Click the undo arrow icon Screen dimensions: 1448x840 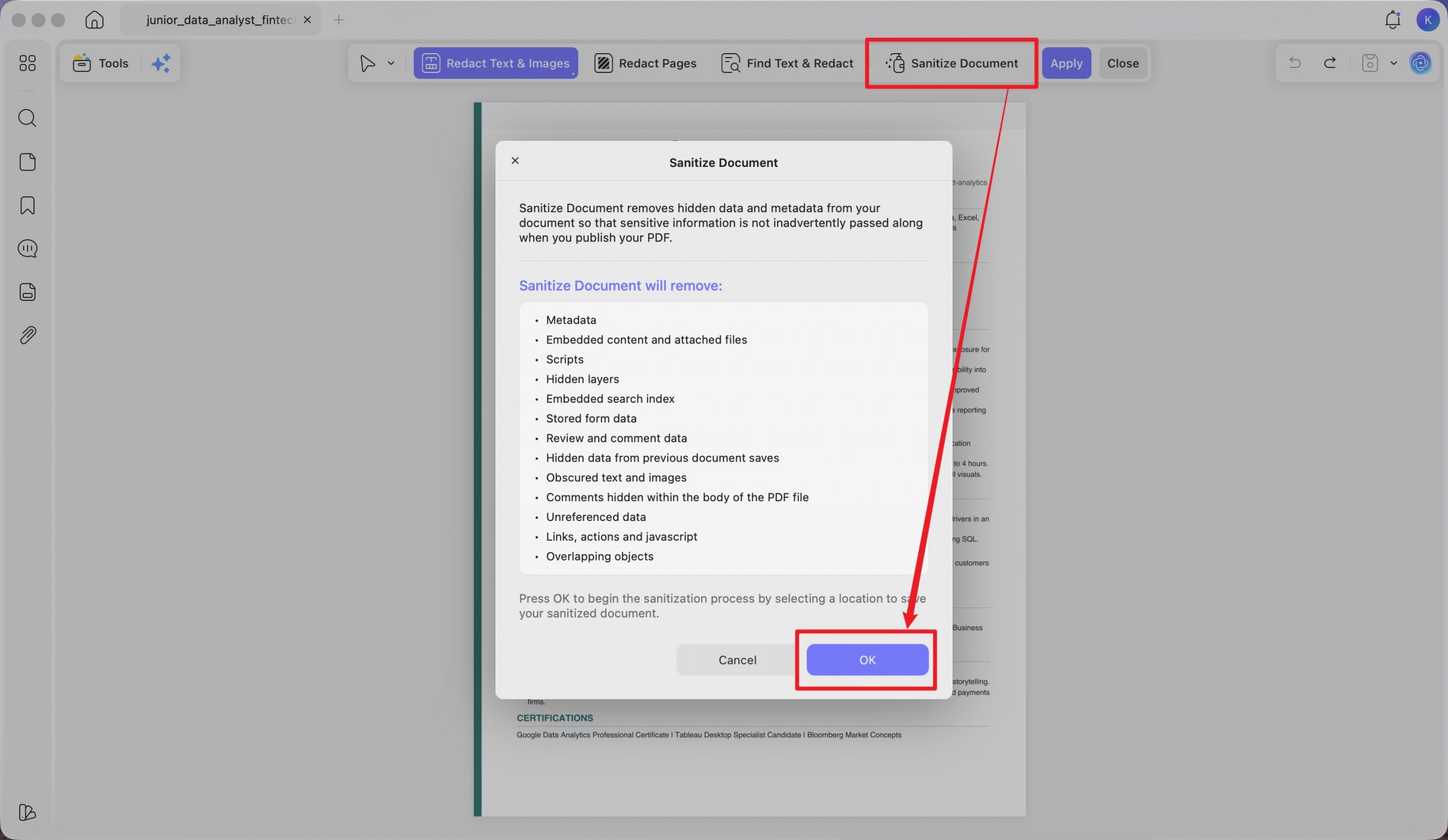click(x=1295, y=63)
